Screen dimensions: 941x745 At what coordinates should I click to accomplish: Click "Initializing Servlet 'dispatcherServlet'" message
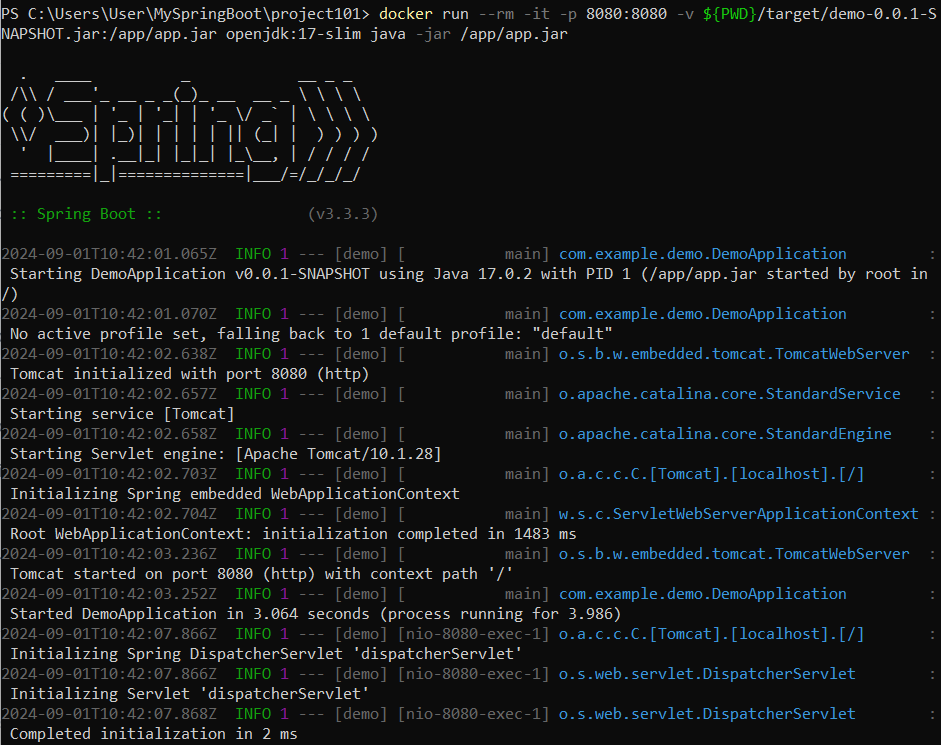190,695
